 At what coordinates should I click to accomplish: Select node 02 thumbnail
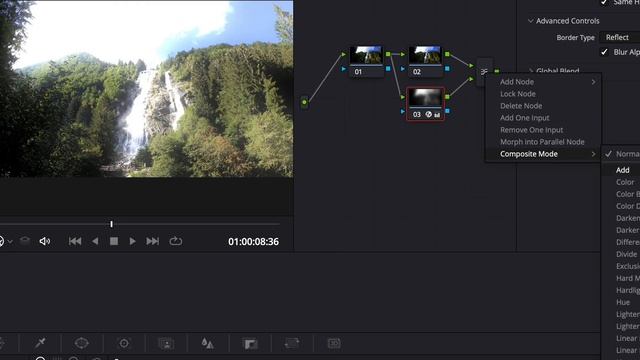pos(425,55)
